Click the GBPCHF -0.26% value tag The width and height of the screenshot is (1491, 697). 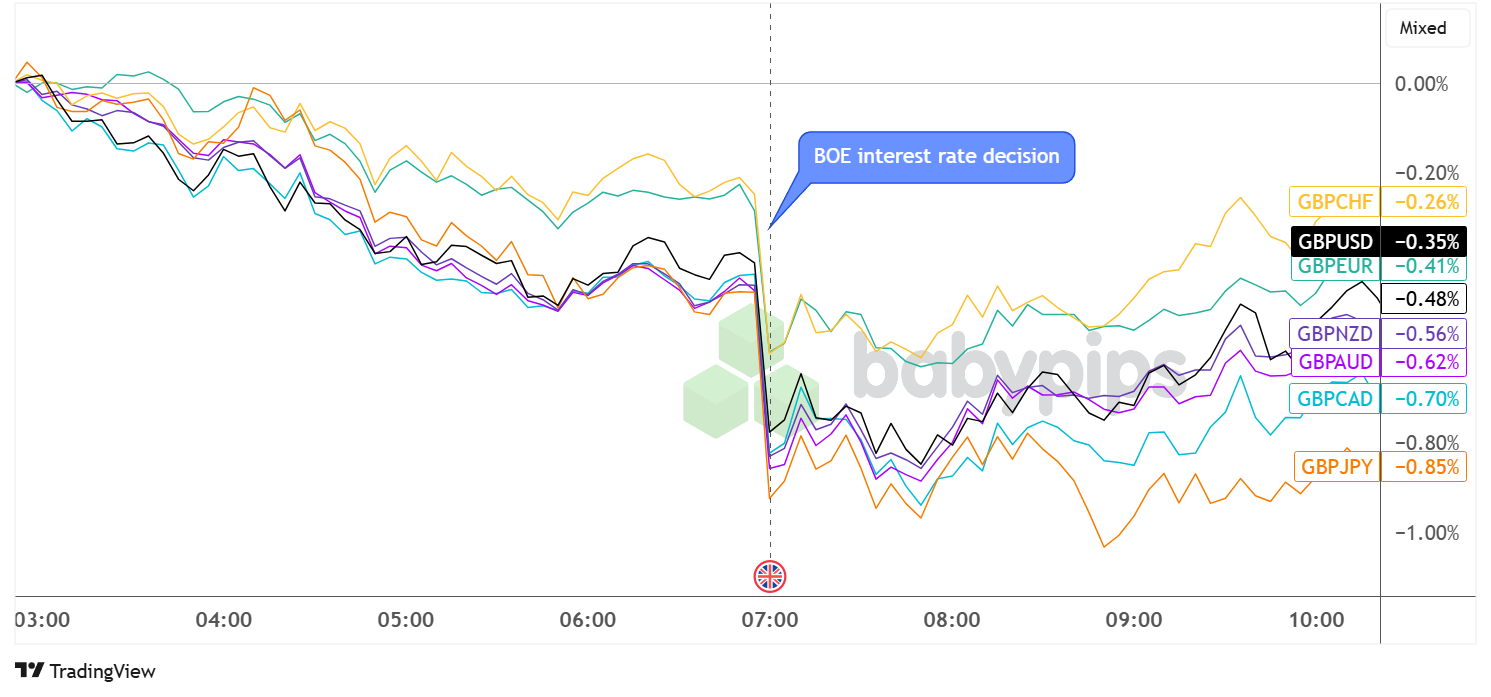tap(1423, 202)
